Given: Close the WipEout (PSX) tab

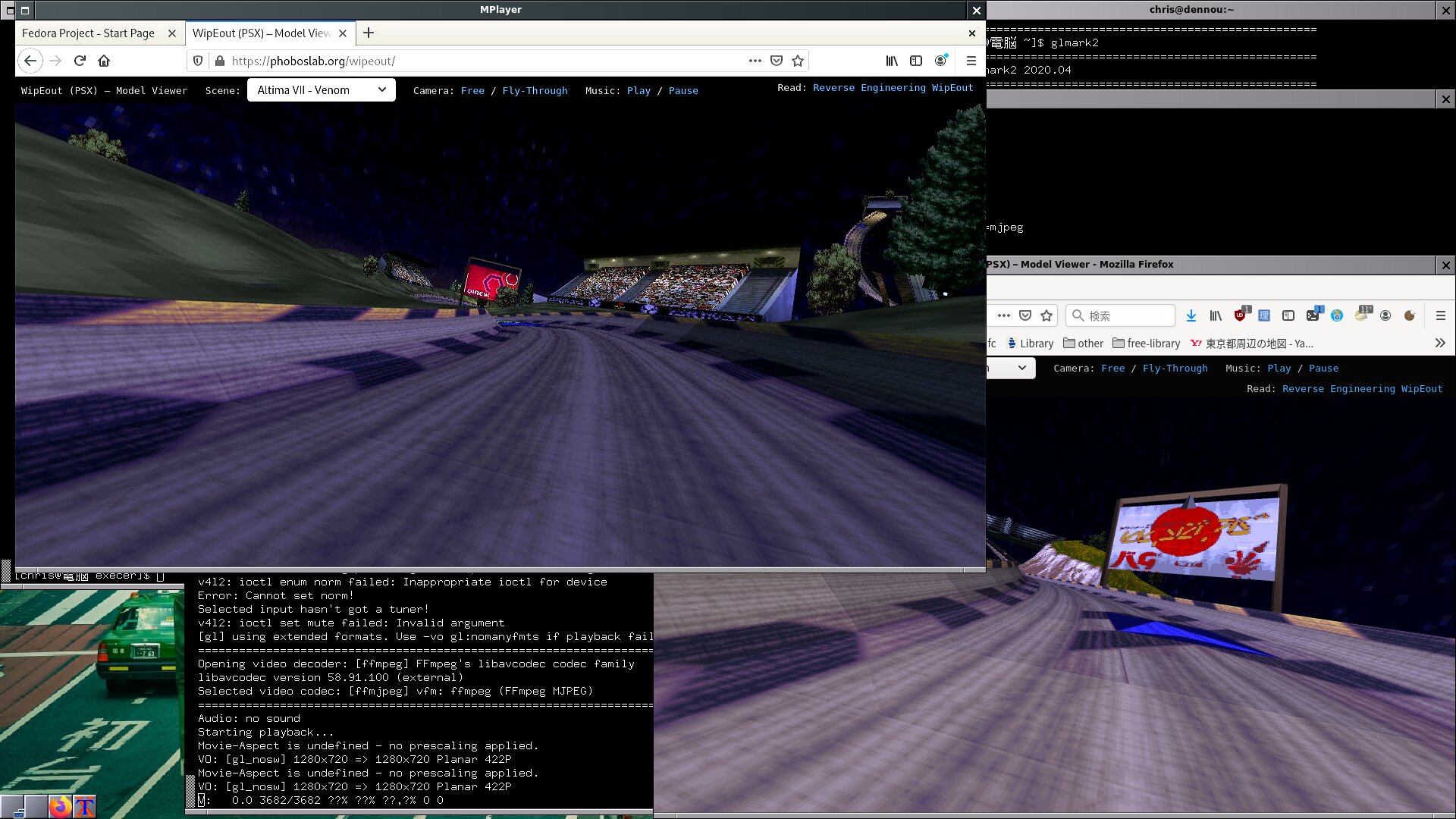Looking at the screenshot, I should 343,33.
